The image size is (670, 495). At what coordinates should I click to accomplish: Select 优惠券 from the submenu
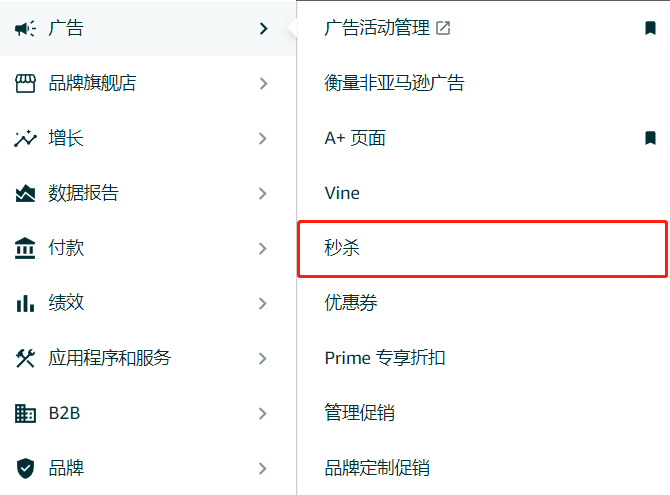point(351,303)
